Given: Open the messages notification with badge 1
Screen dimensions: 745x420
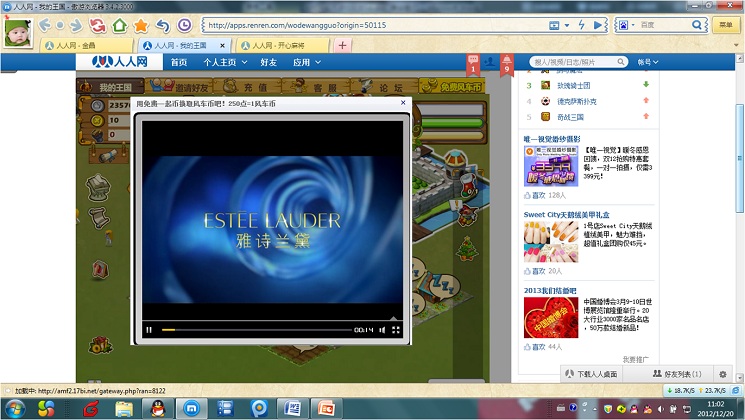Looking at the screenshot, I should pos(473,64).
